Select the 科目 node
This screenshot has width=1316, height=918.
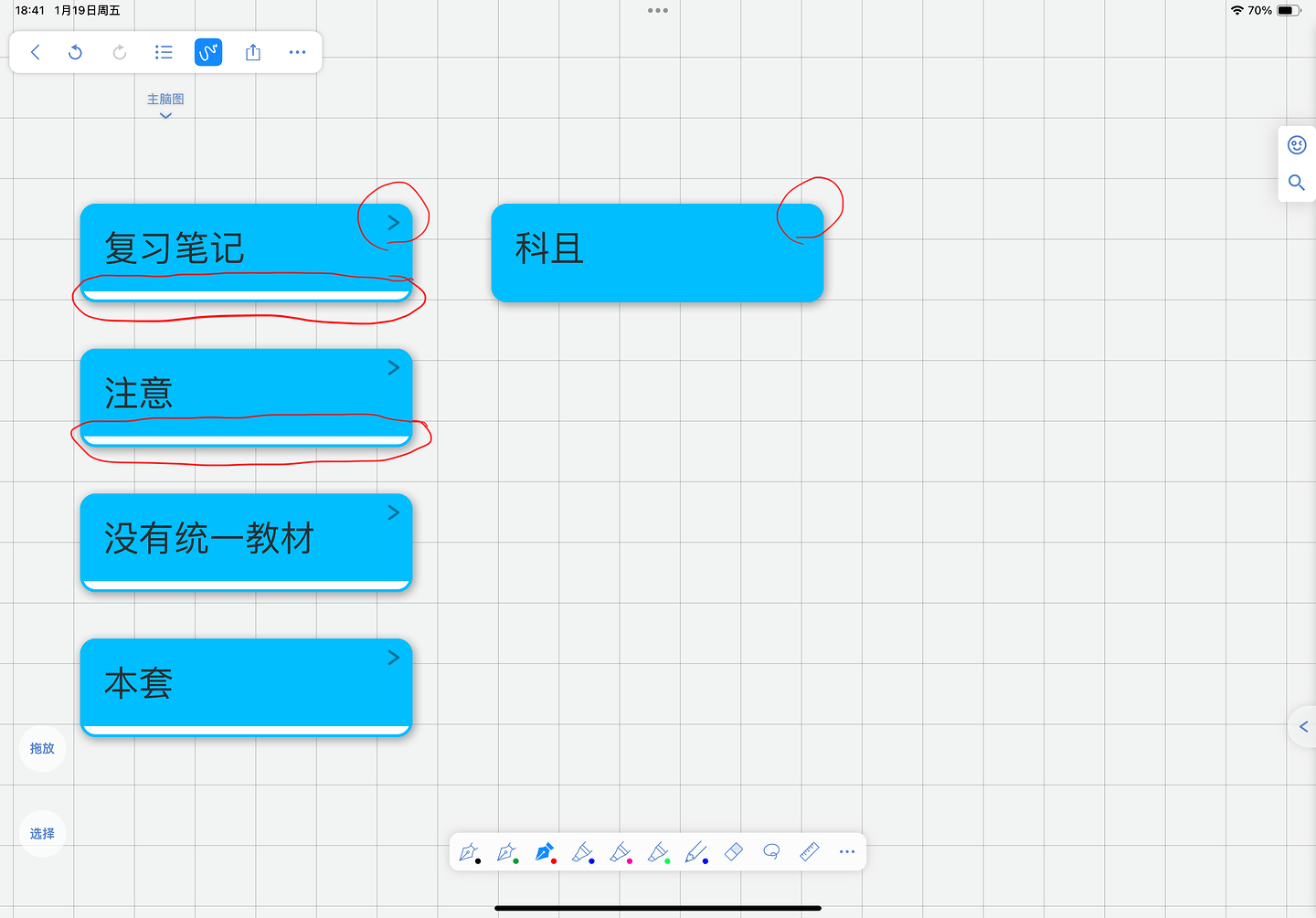657,253
